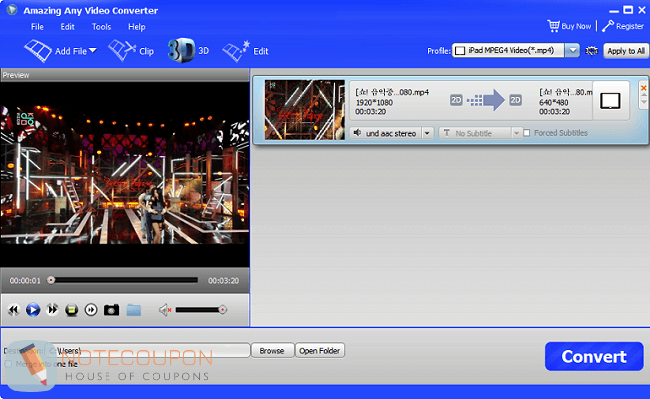Screen dimensions: 650x399
Task: Click the Apply to All button
Action: [626, 51]
